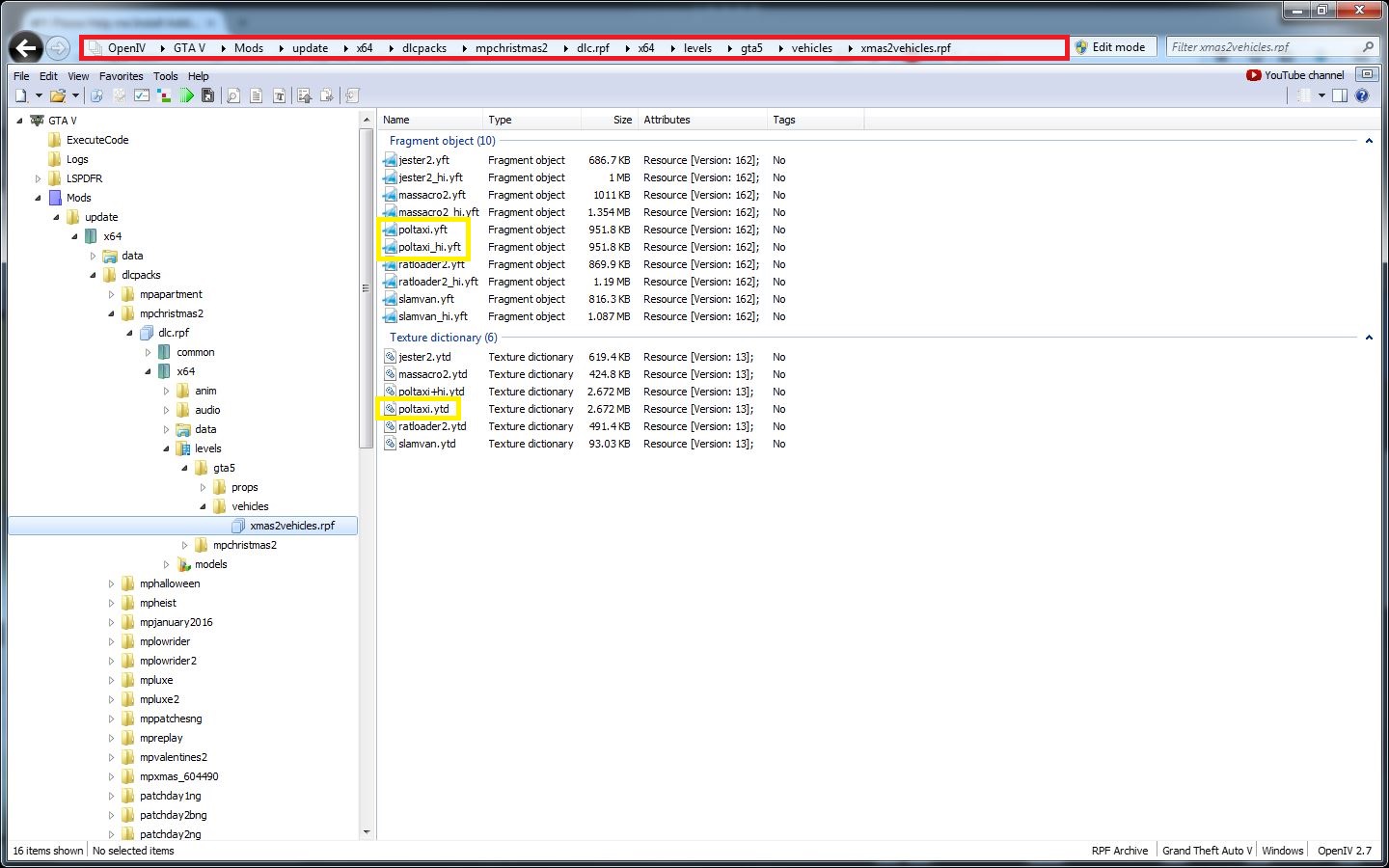This screenshot has width=1389, height=868.
Task: Select xmas2vehicles.rpf in the tree
Action: pos(291,526)
